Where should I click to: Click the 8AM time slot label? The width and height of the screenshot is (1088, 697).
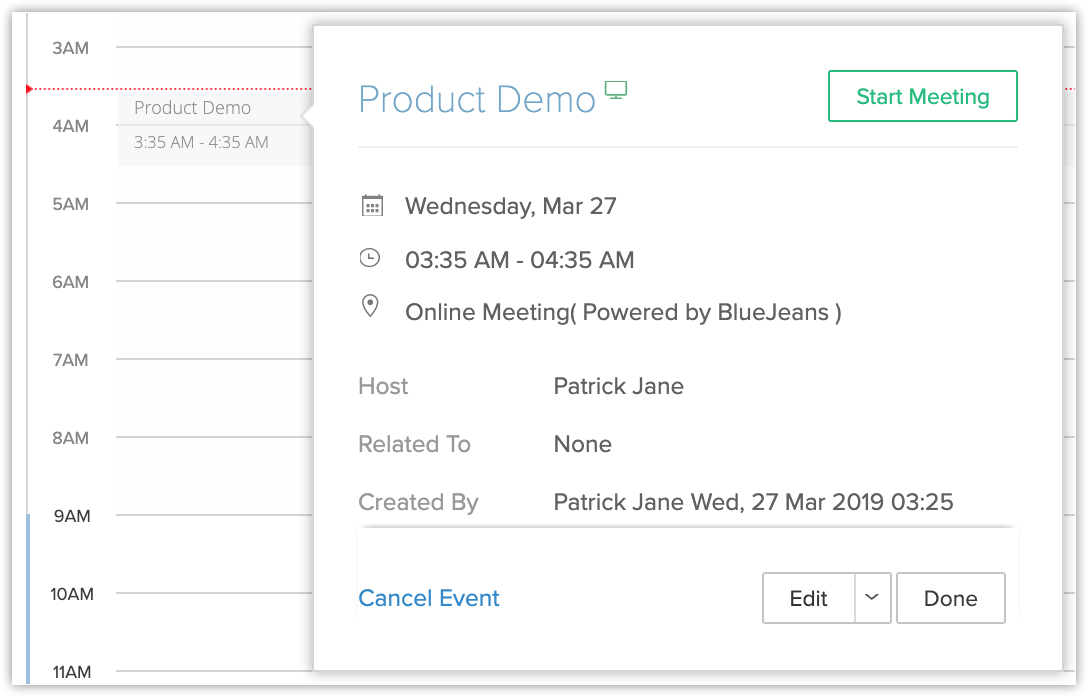(x=71, y=438)
